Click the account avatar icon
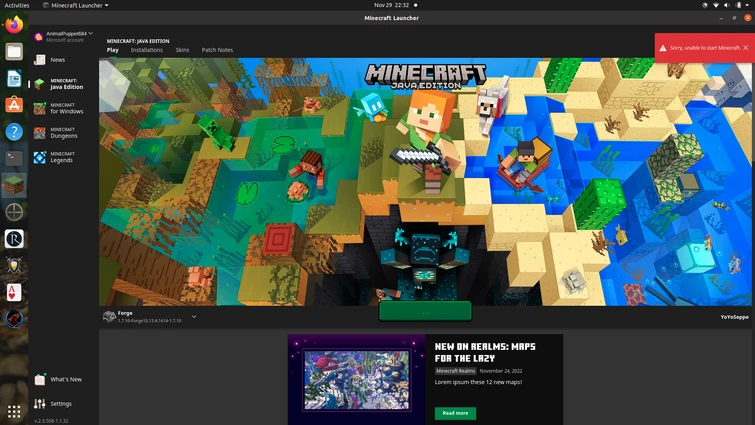Image resolution: width=755 pixels, height=425 pixels. pyautogui.click(x=39, y=37)
